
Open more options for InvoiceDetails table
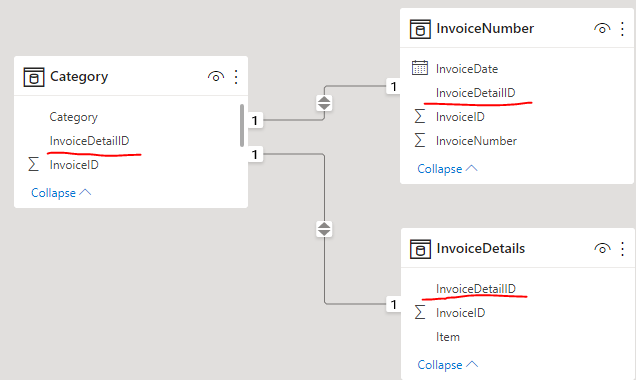click(622, 249)
